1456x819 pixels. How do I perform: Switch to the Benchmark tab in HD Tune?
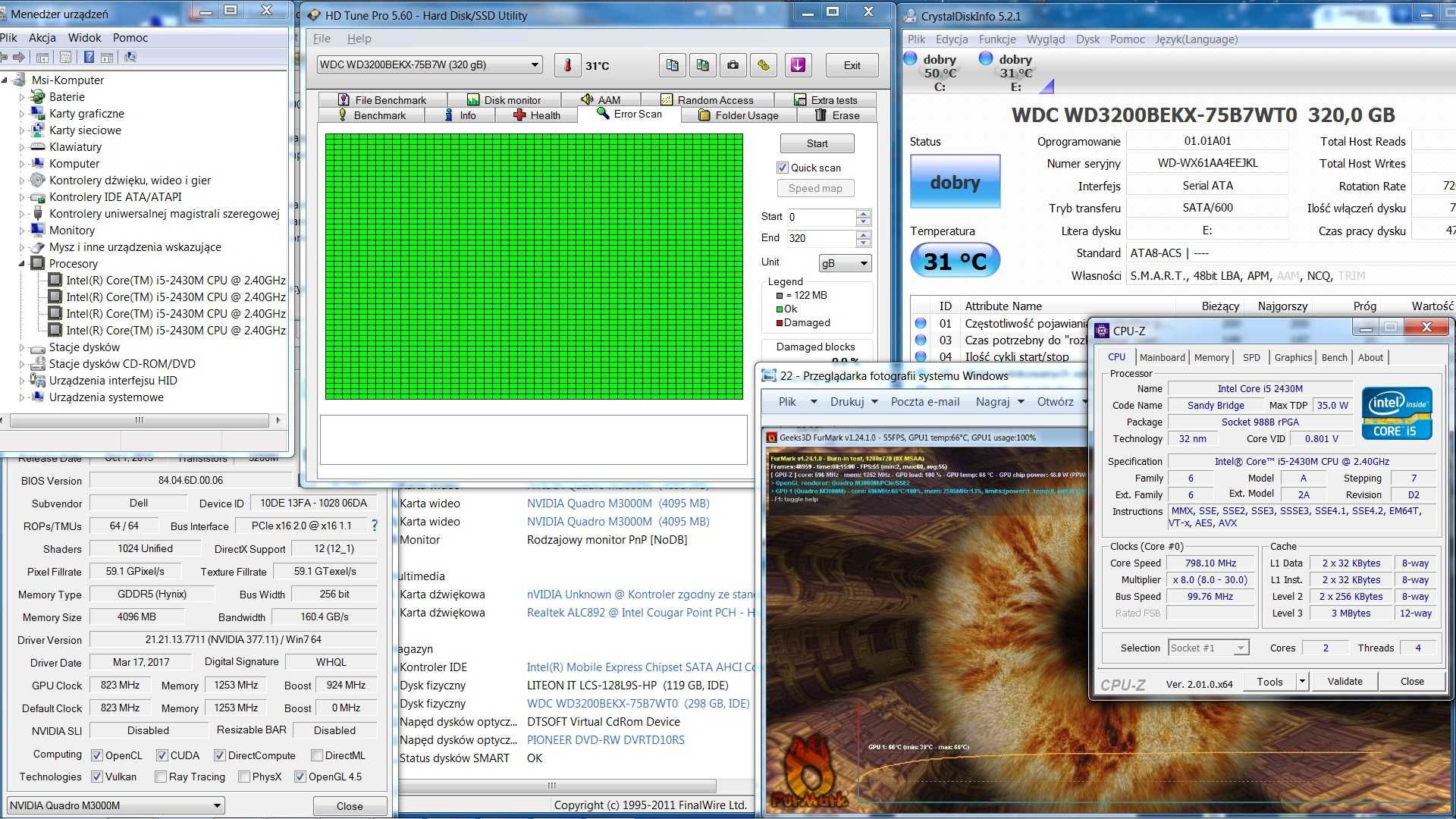tap(371, 115)
